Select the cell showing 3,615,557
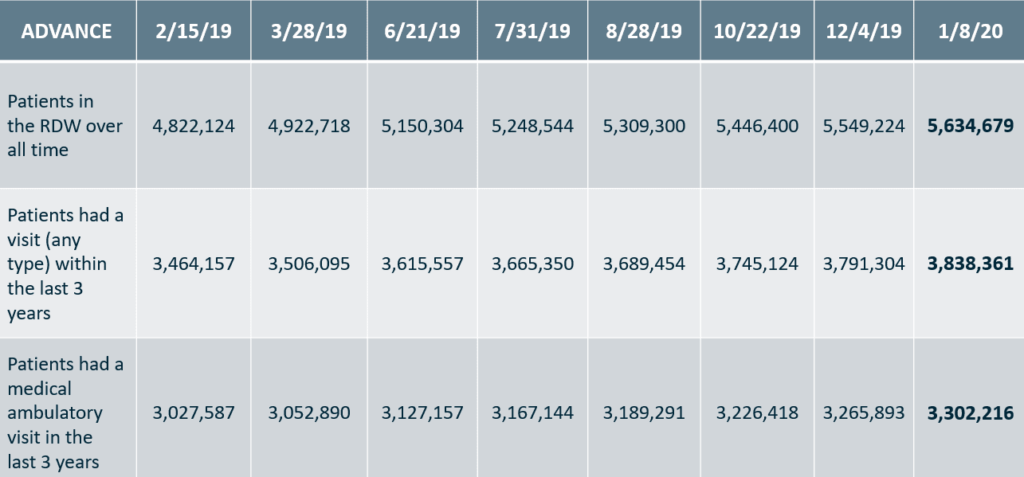 tap(421, 264)
